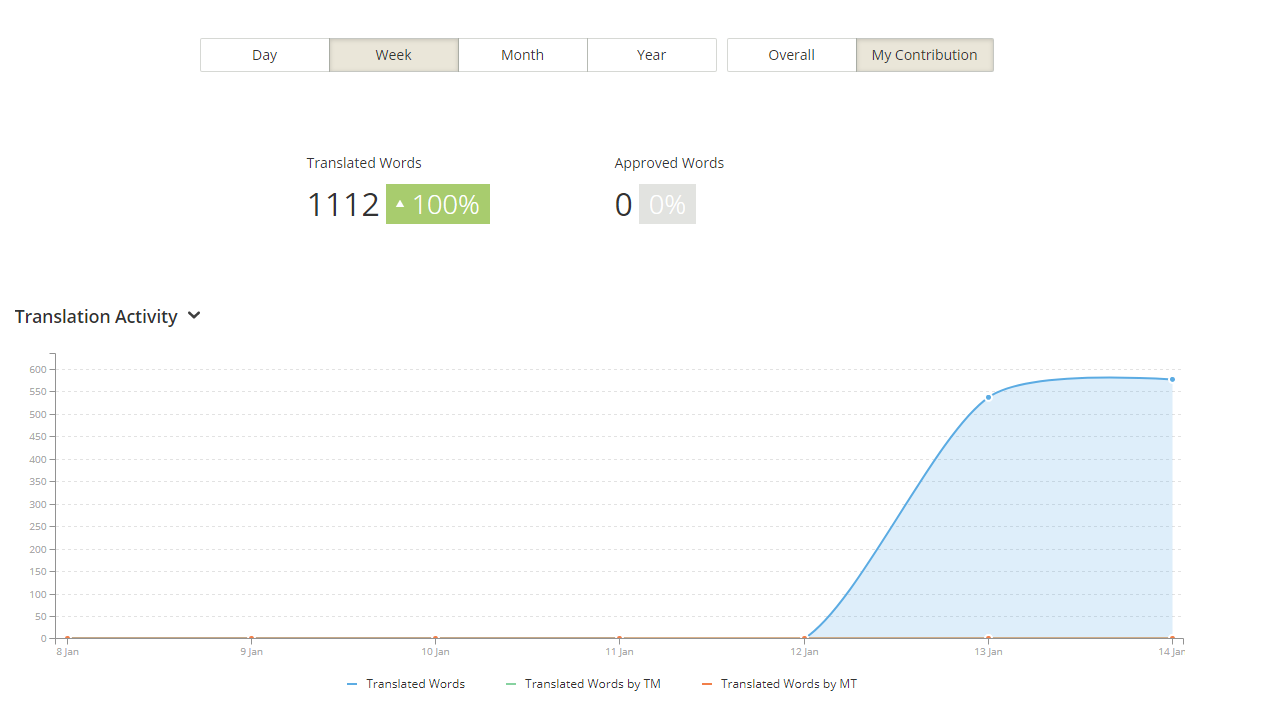Screen dimensions: 1270x712
Task: Click the 9 Jan axis label
Action: (251, 652)
